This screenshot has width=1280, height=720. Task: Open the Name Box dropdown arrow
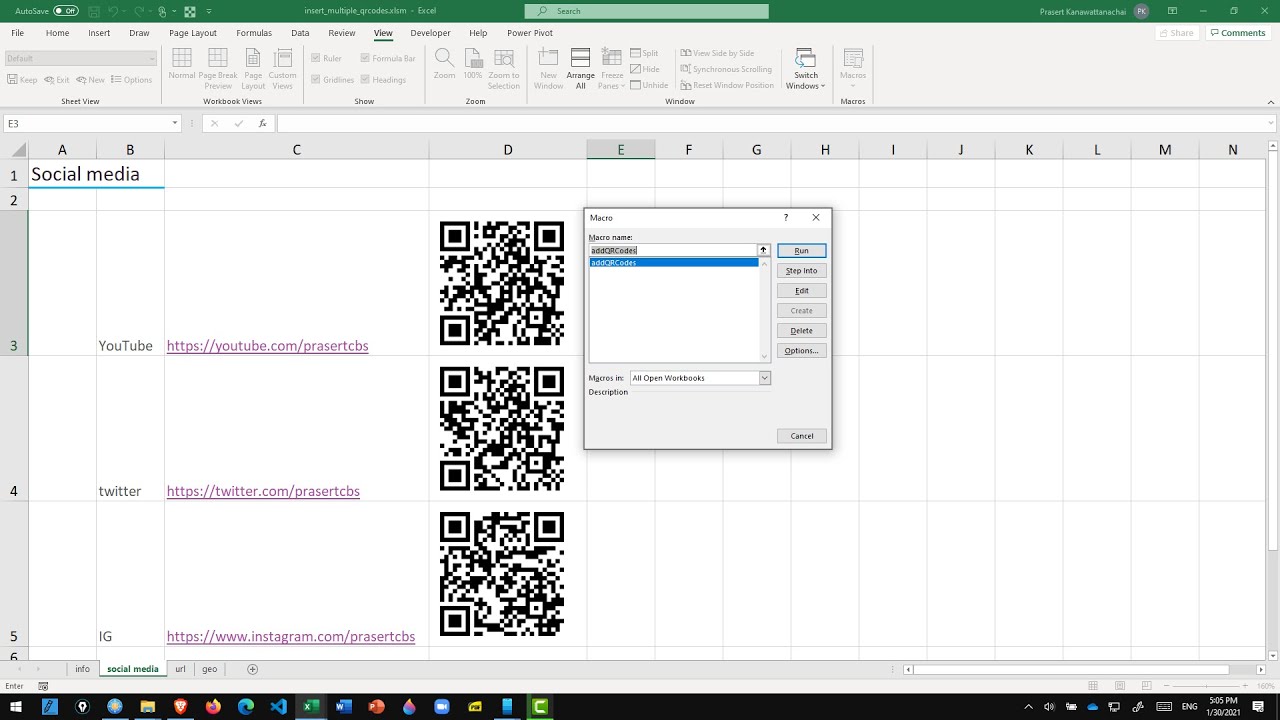point(175,124)
